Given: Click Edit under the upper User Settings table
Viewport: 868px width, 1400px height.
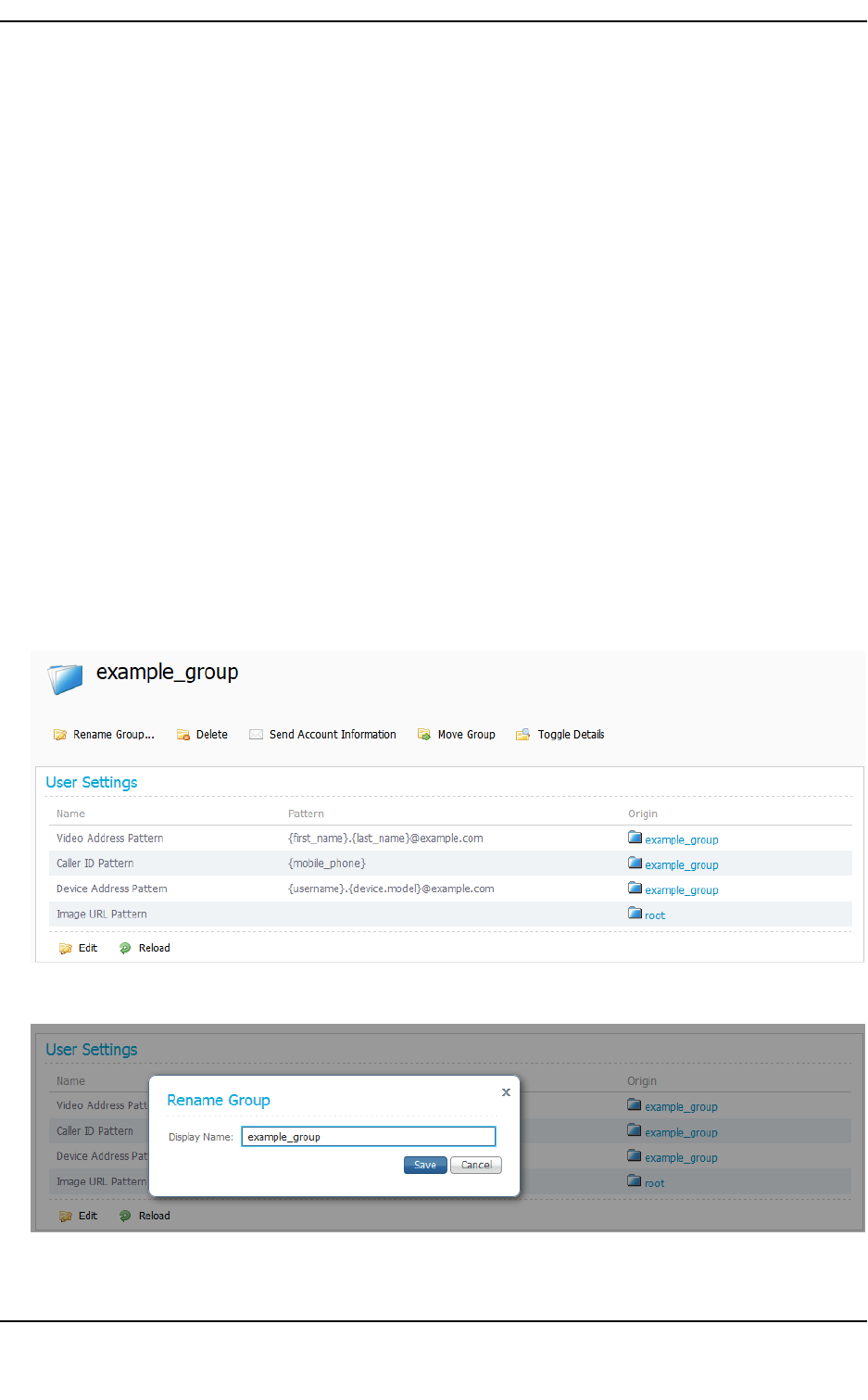Looking at the screenshot, I should 88,949.
